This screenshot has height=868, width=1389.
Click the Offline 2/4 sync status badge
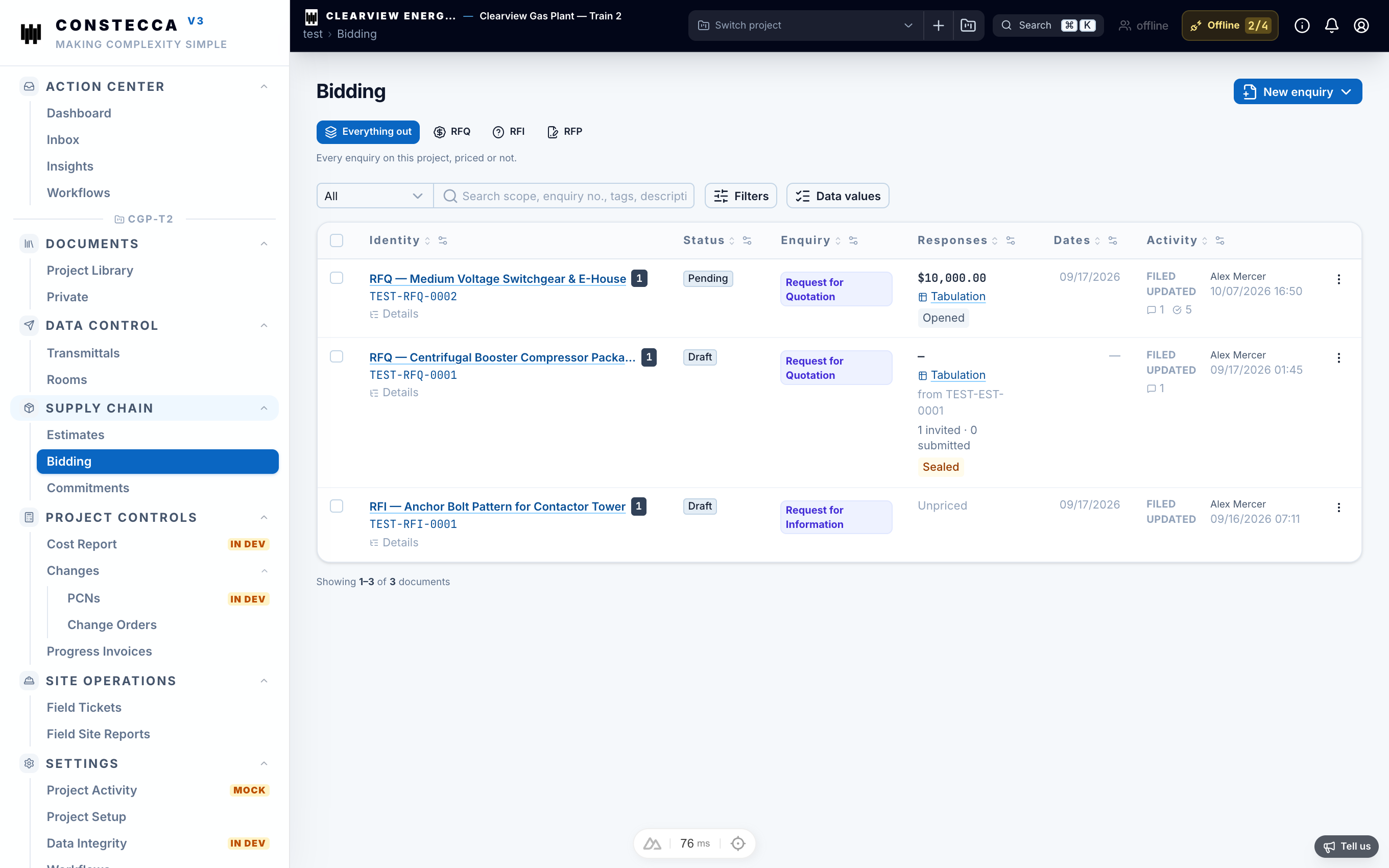[x=1230, y=25]
